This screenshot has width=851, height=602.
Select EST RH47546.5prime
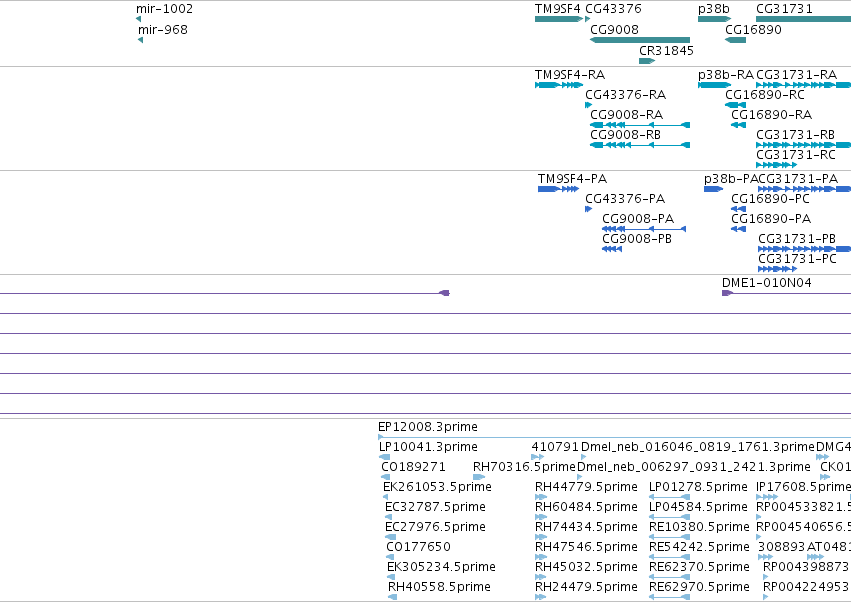[x=586, y=547]
